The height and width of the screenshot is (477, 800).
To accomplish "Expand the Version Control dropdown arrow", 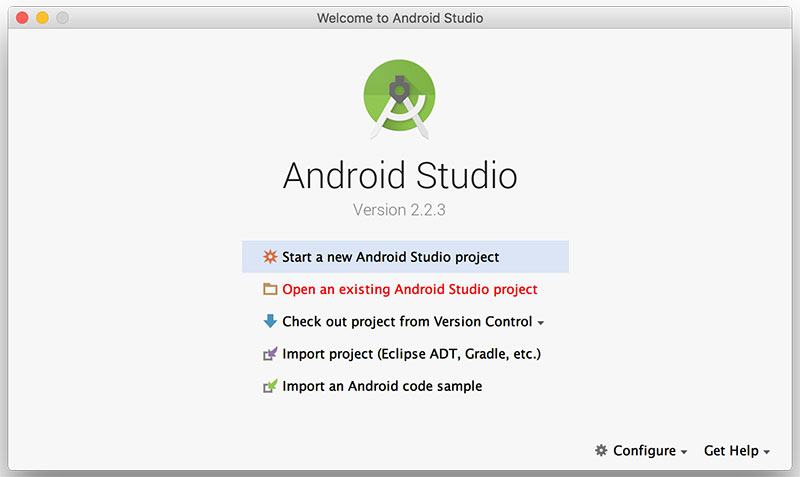I will [541, 323].
